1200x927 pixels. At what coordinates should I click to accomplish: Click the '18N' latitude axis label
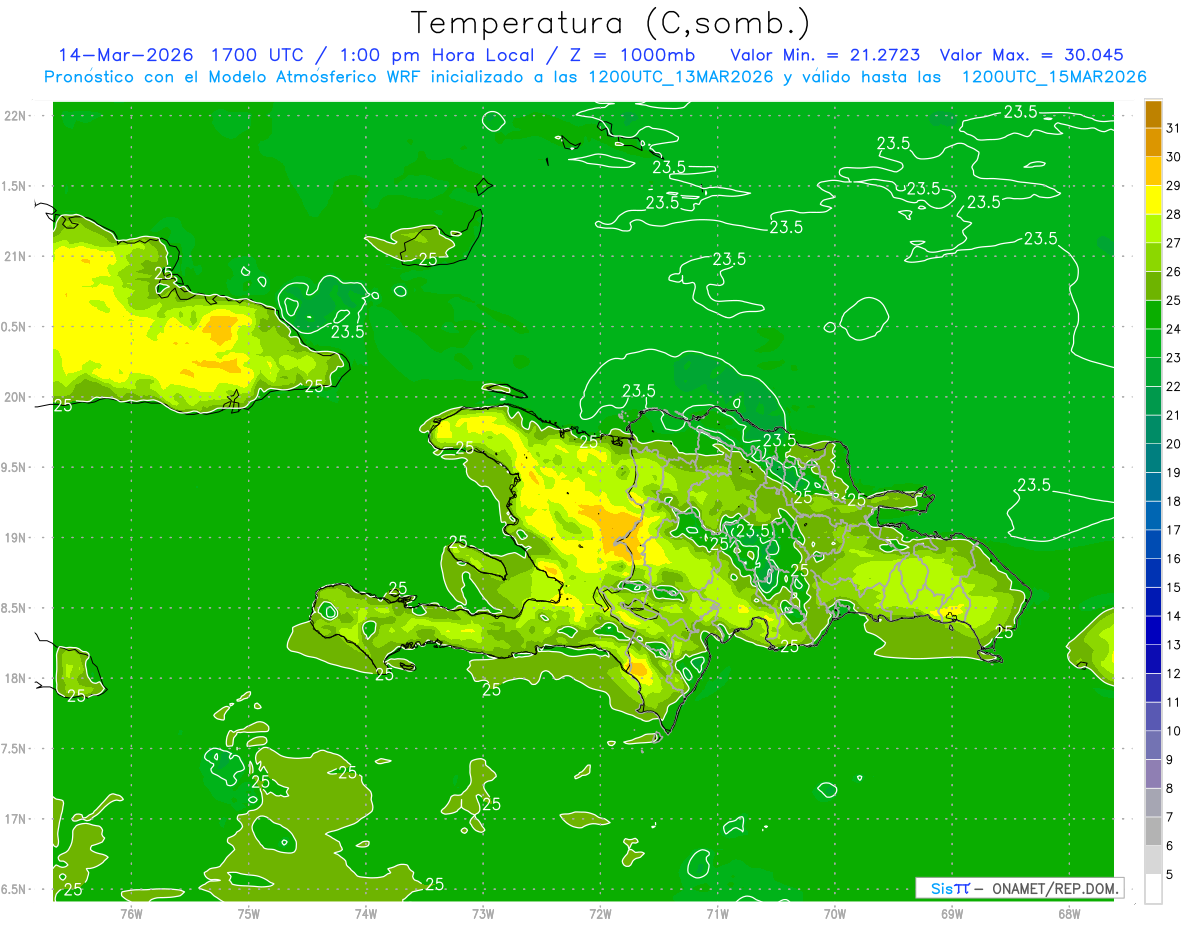click(x=15, y=678)
